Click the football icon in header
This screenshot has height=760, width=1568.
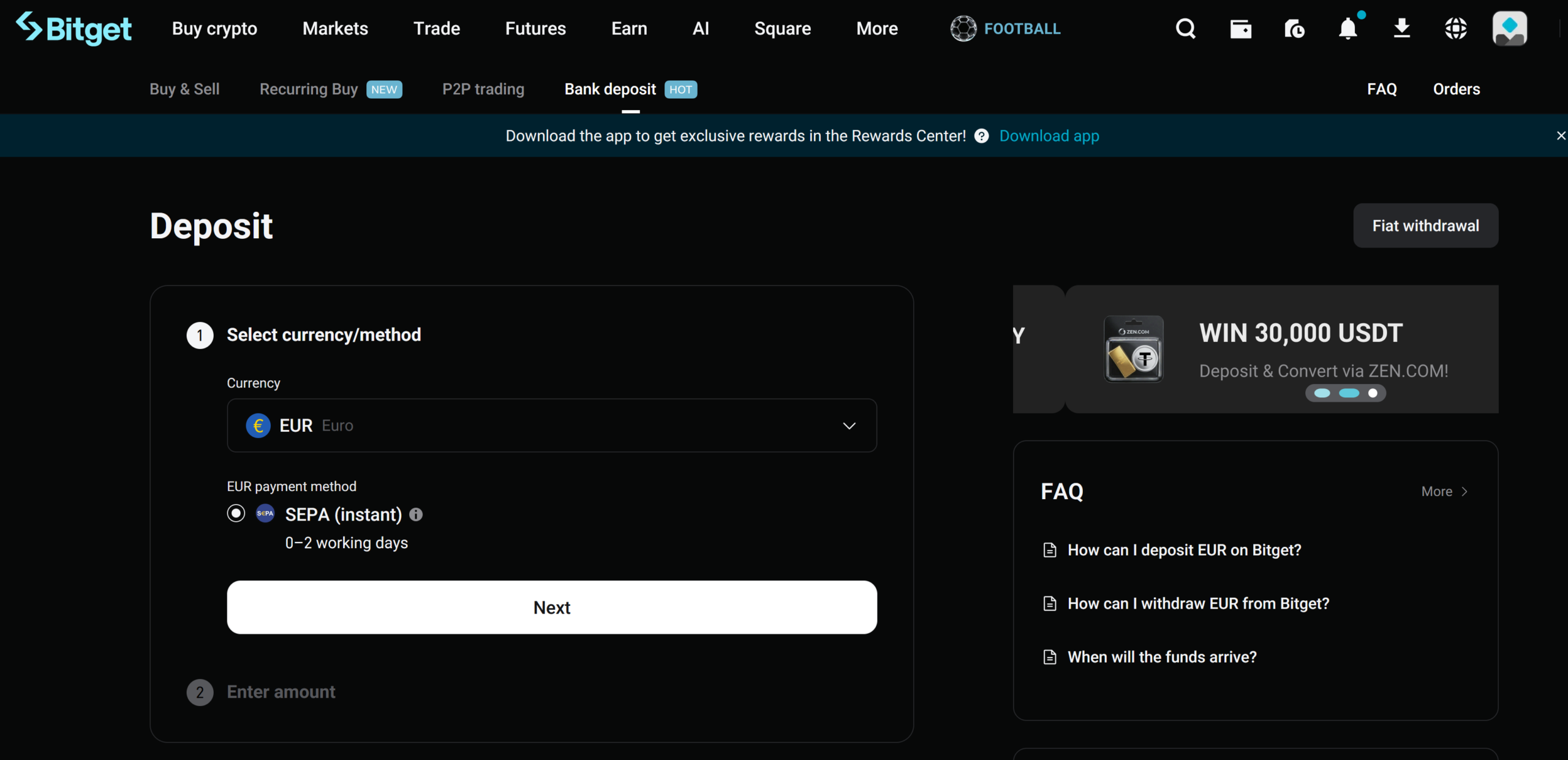(963, 29)
